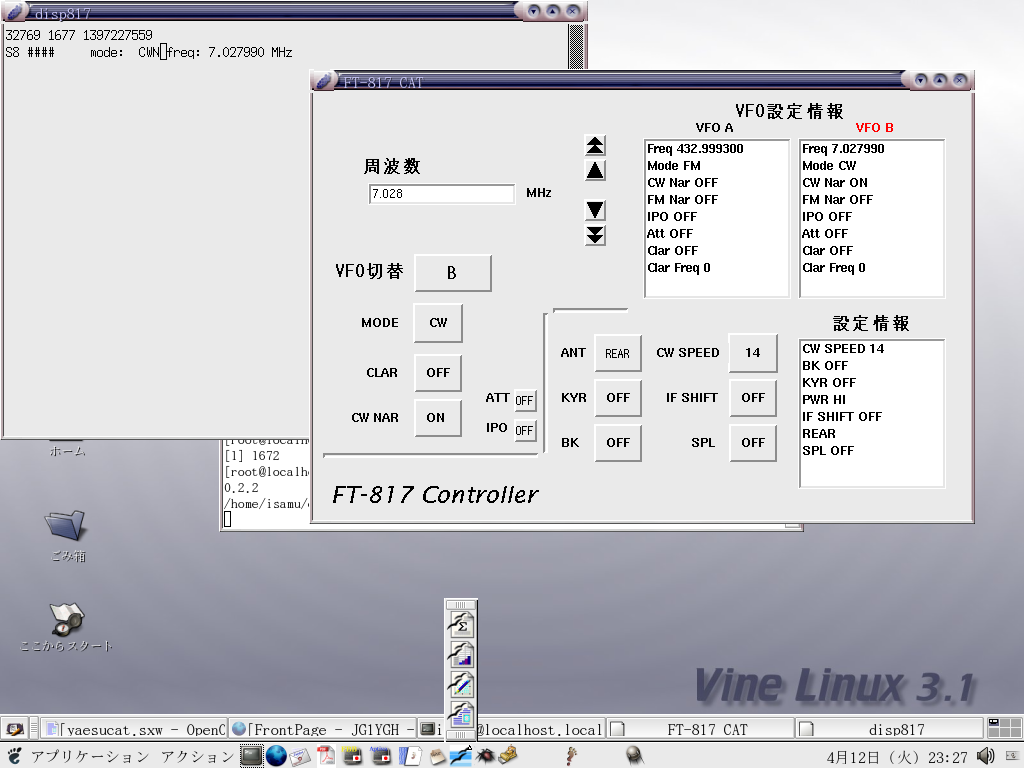This screenshot has width=1024, height=768.
Task: Toggle the SPL OFF button
Action: pos(753,443)
